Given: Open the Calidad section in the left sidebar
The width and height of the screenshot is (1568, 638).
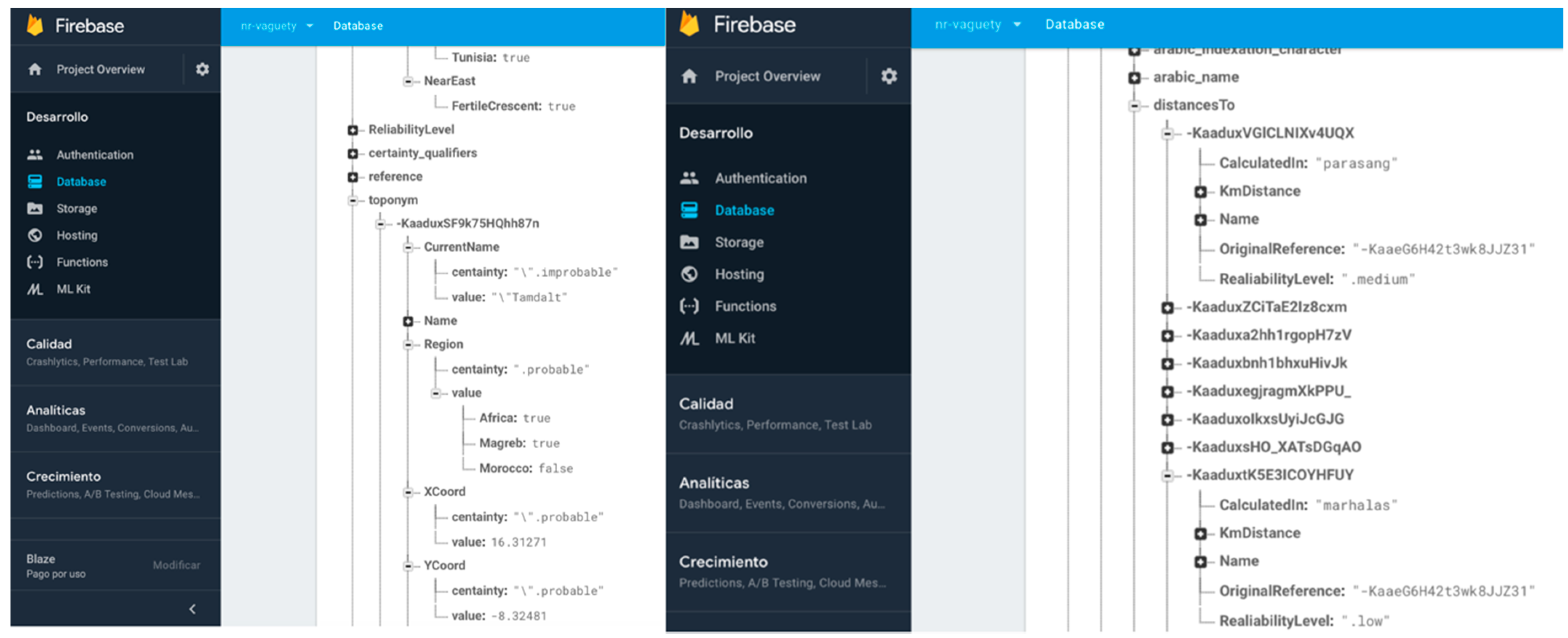Looking at the screenshot, I should [49, 344].
